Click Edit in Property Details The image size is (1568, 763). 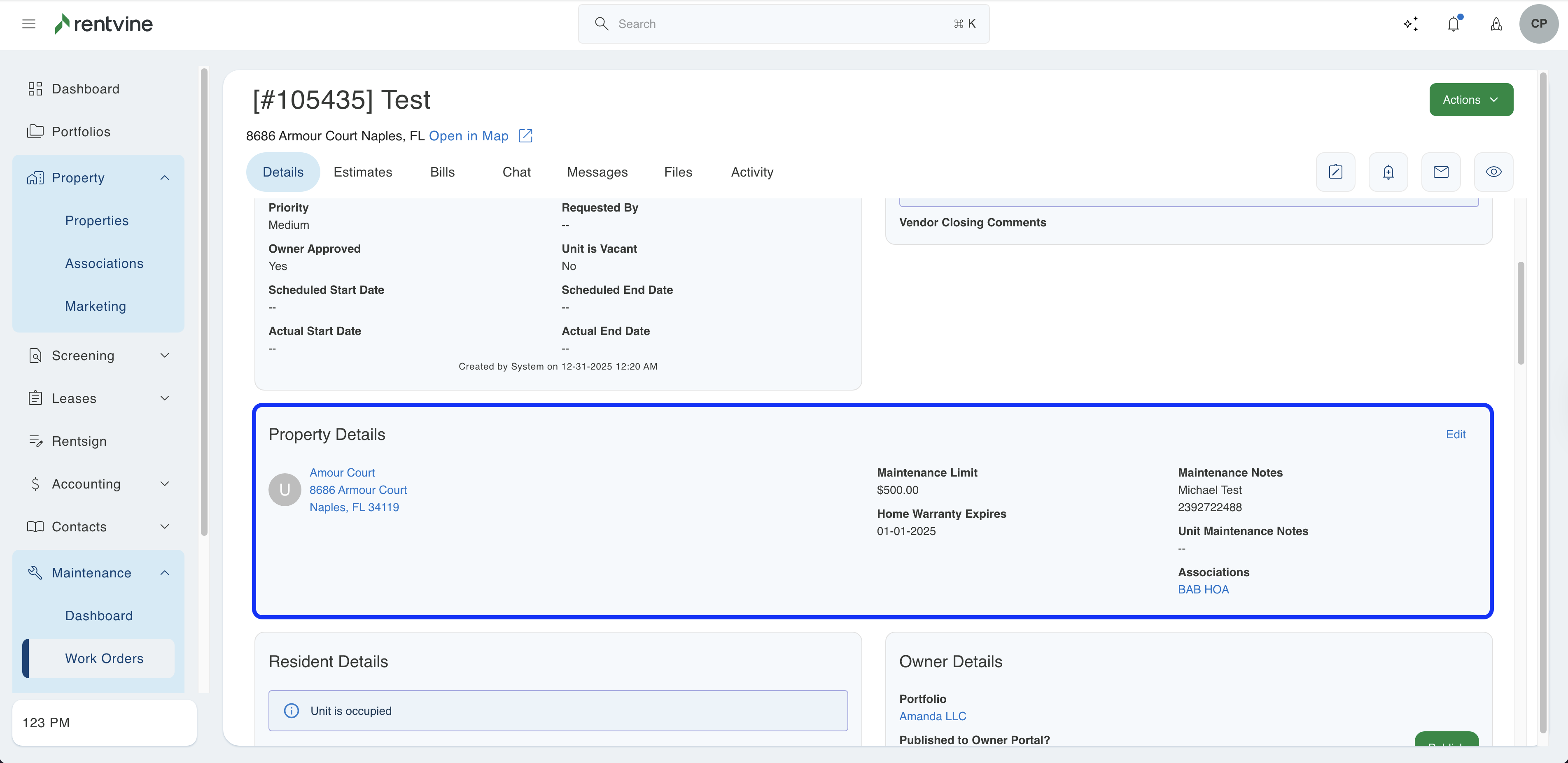coord(1456,435)
